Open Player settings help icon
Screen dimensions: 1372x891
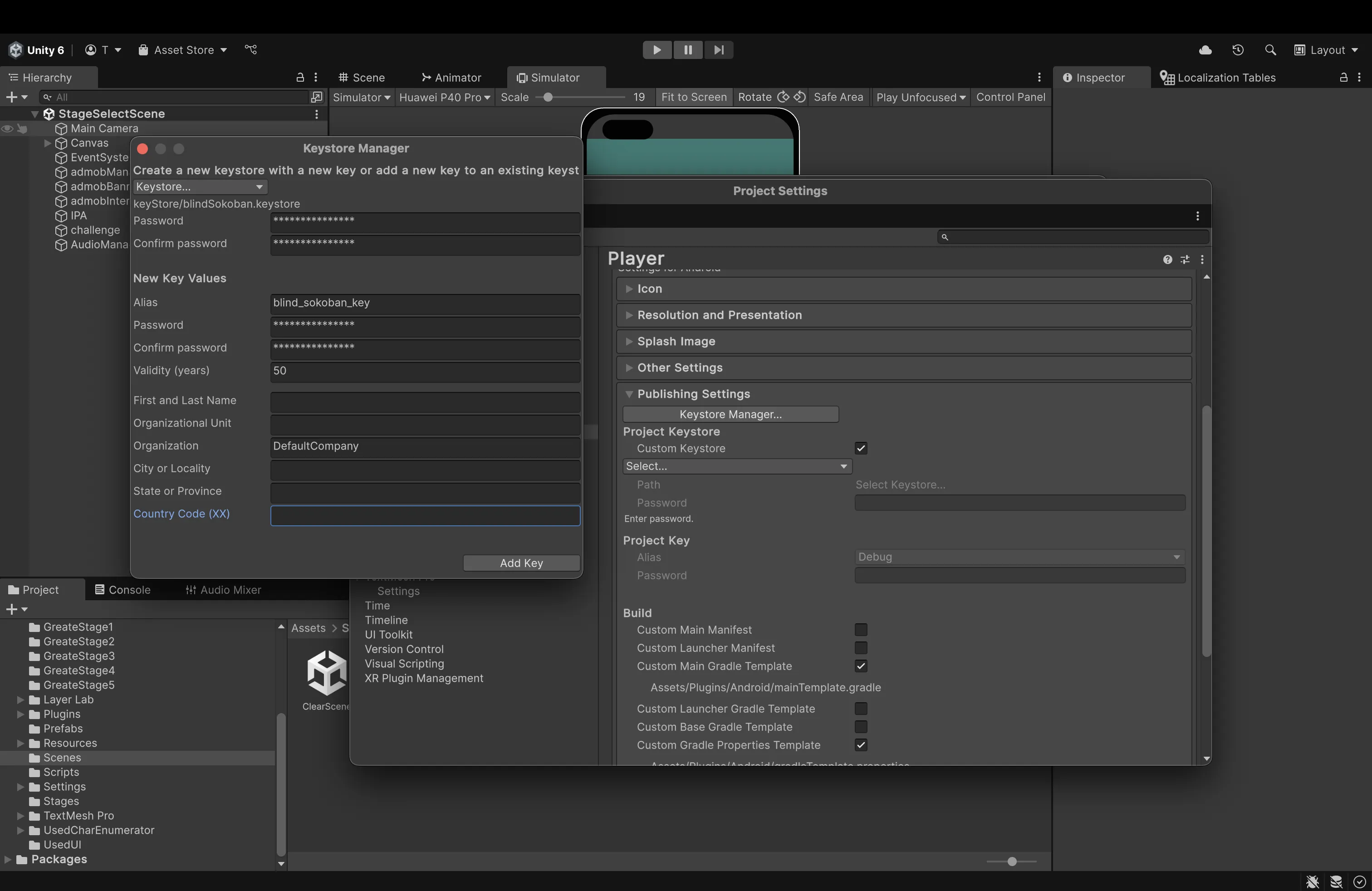(1167, 259)
